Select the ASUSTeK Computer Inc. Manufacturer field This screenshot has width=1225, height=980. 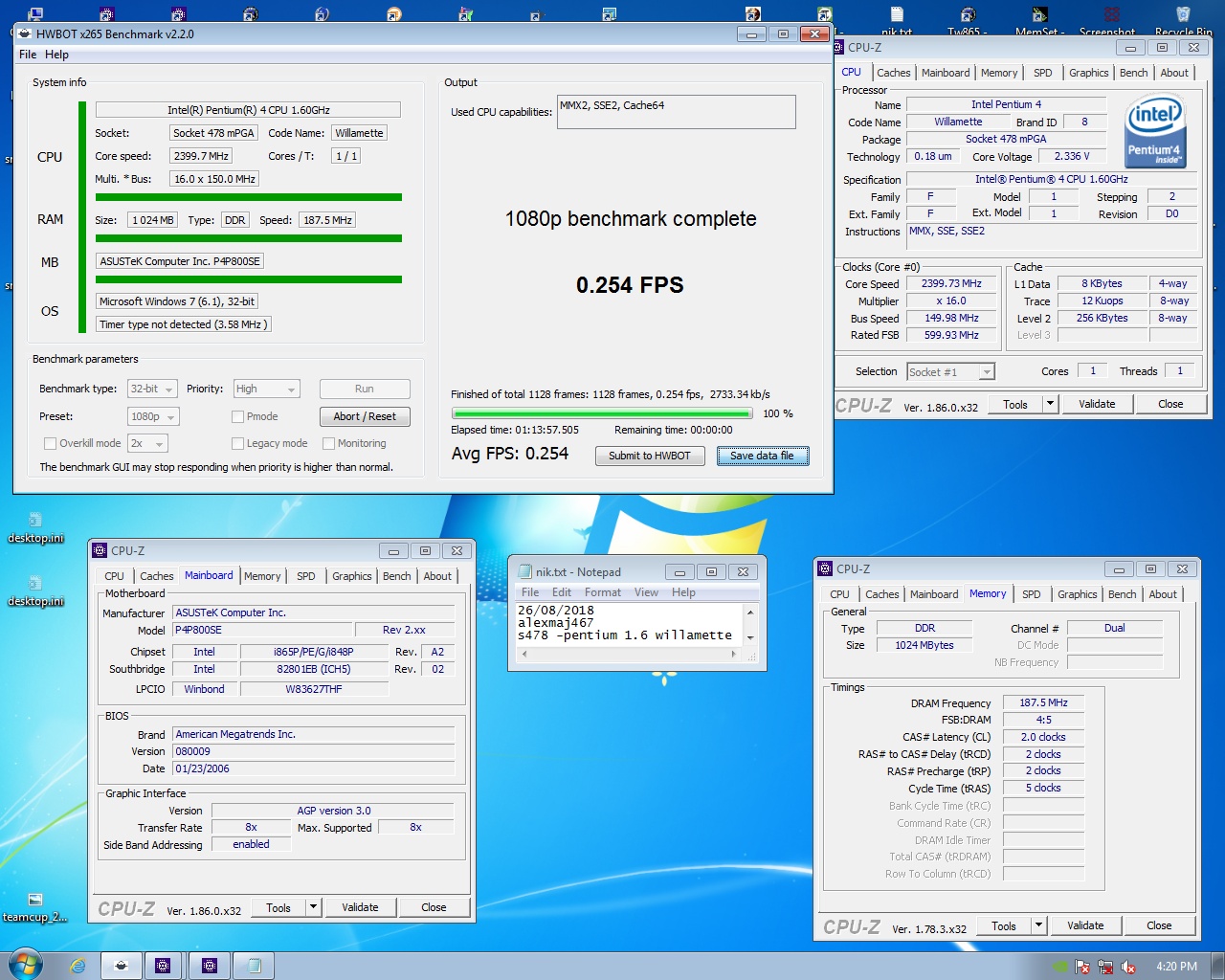[313, 612]
